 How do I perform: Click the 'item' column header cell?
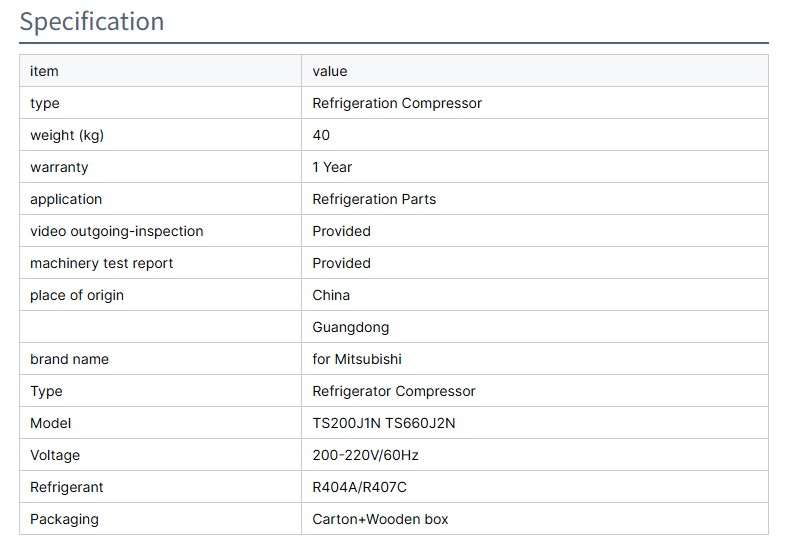pos(44,71)
